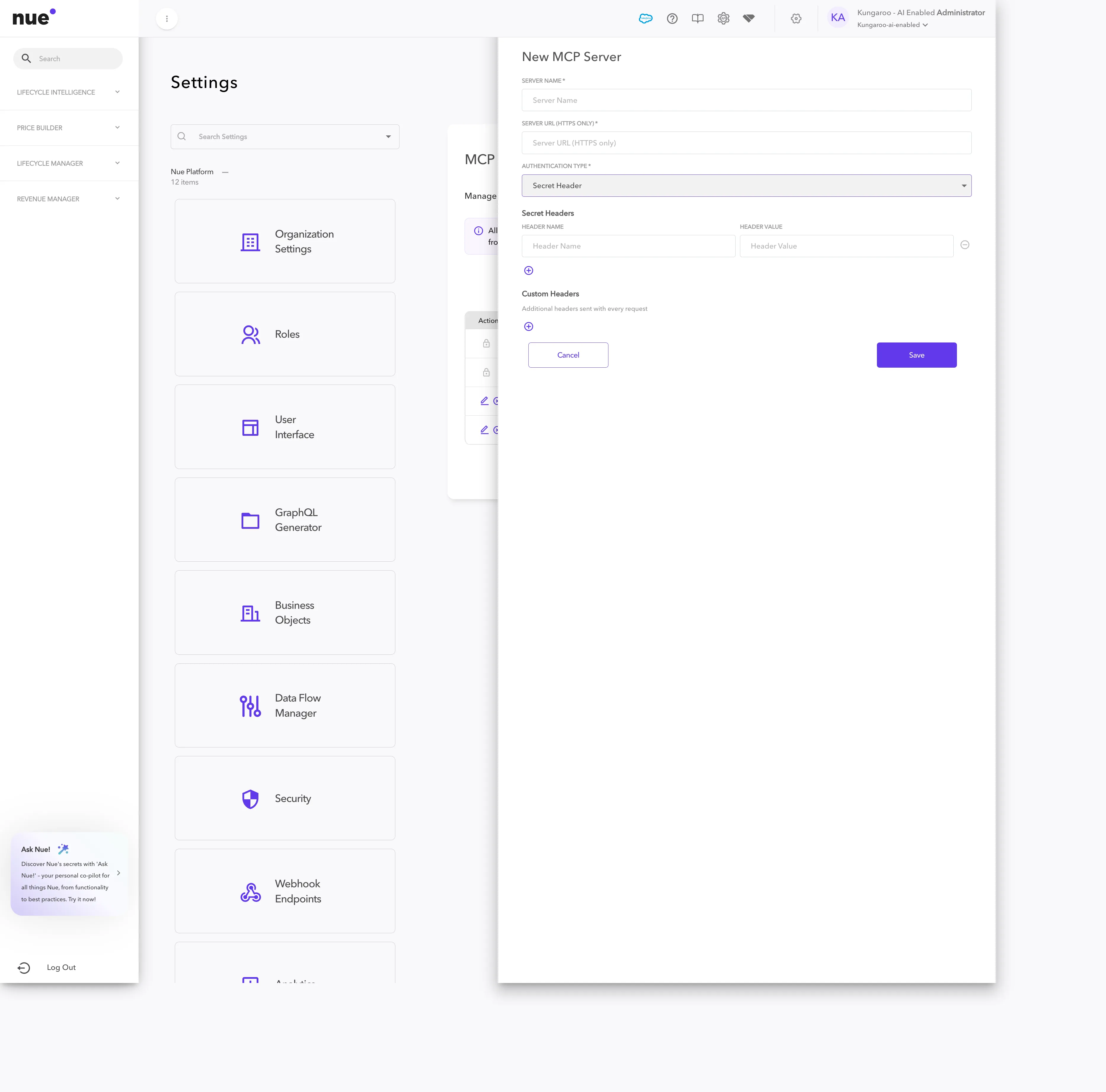The height and width of the screenshot is (1092, 1106).
Task: Open the Kungaroo-ai-enabled tenant dropdown
Action: pyautogui.click(x=892, y=25)
